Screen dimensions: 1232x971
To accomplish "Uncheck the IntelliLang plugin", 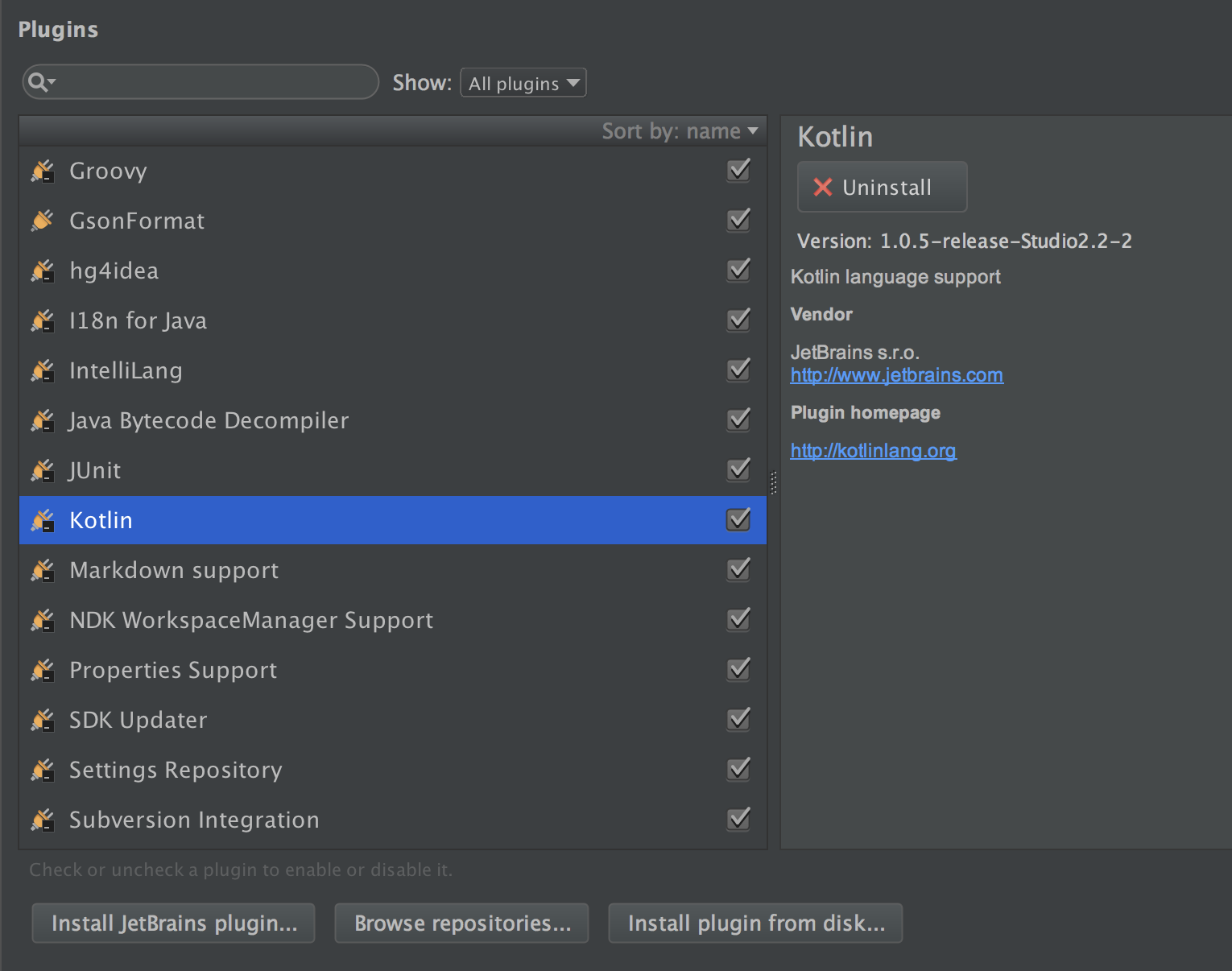I will (x=738, y=370).
